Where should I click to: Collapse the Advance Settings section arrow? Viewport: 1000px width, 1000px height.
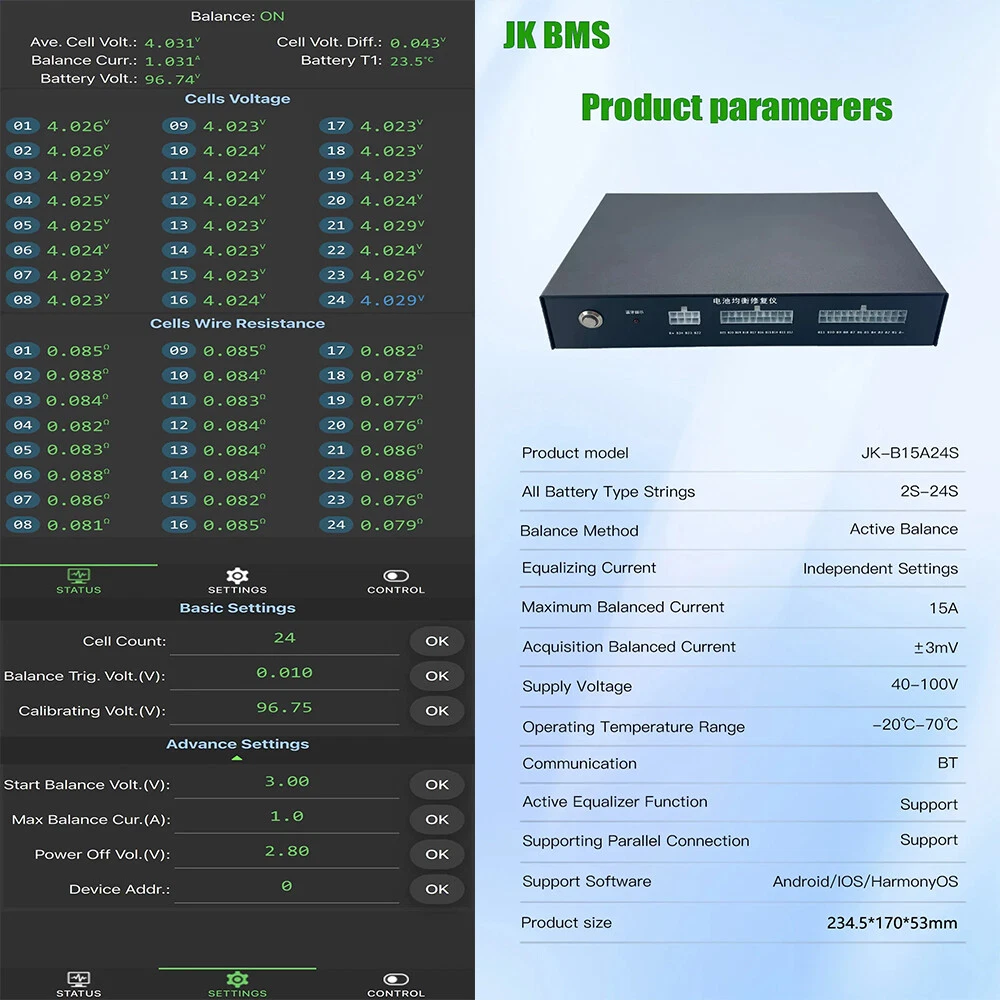click(x=237, y=758)
